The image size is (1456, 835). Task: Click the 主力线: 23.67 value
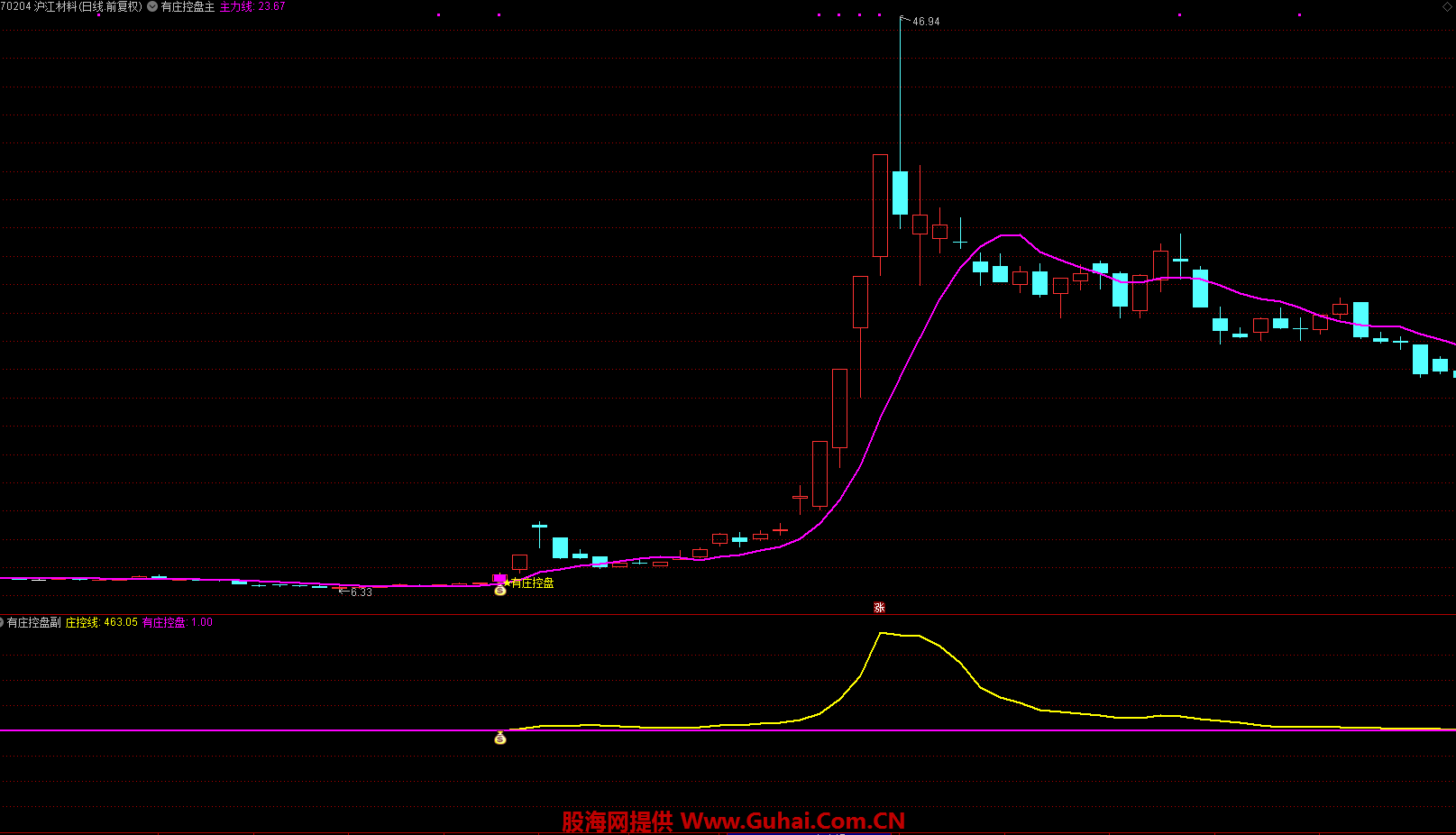pos(252,6)
